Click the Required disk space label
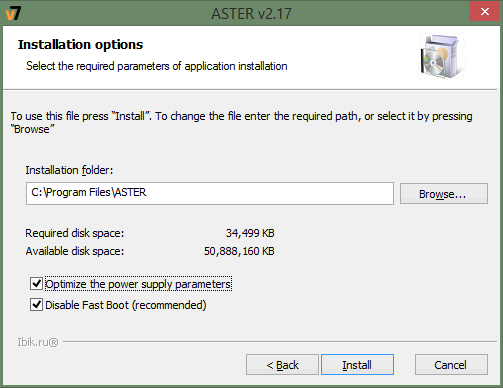The height and width of the screenshot is (388, 503). point(75,233)
